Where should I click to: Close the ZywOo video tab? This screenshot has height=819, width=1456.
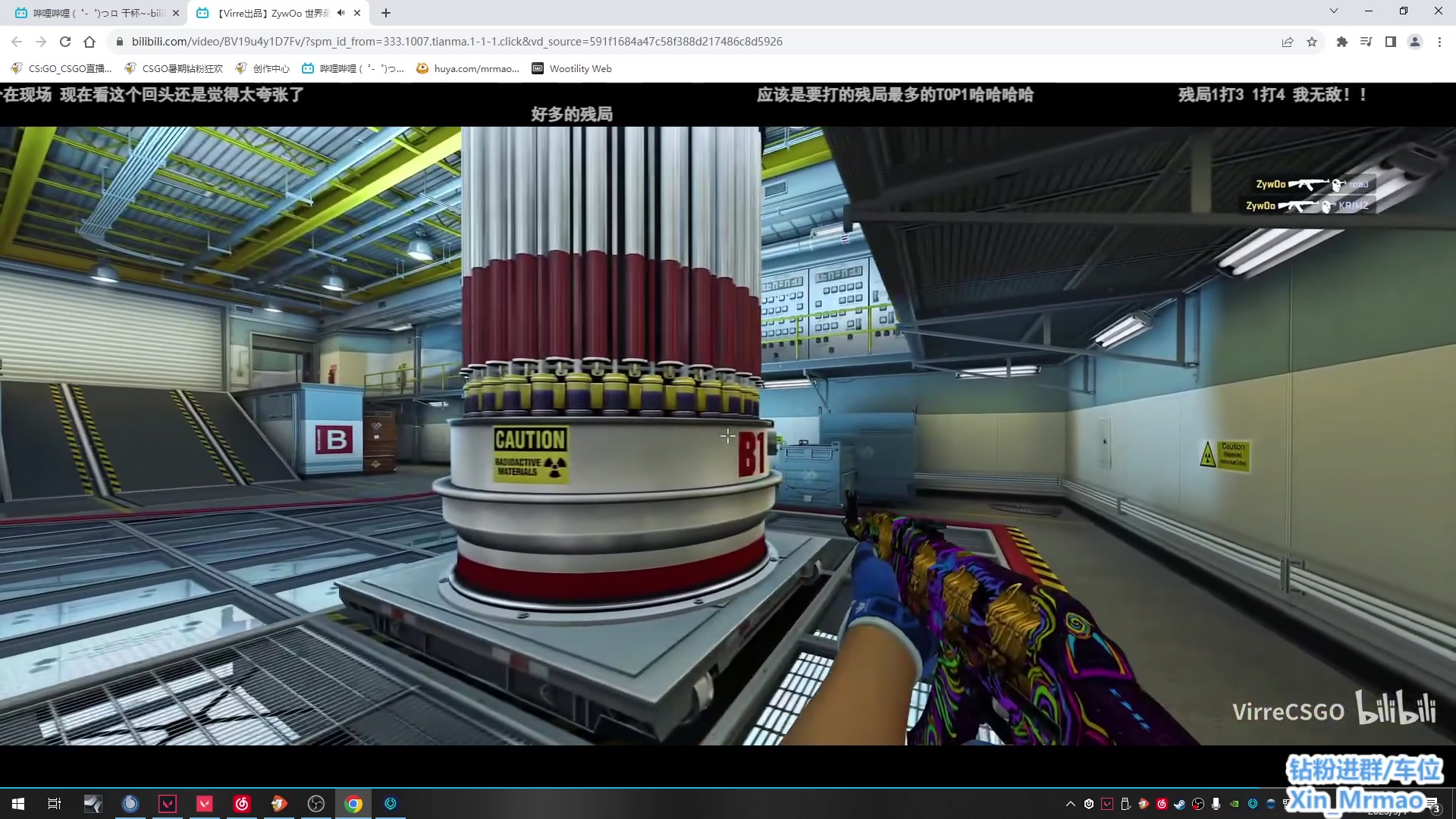point(357,13)
